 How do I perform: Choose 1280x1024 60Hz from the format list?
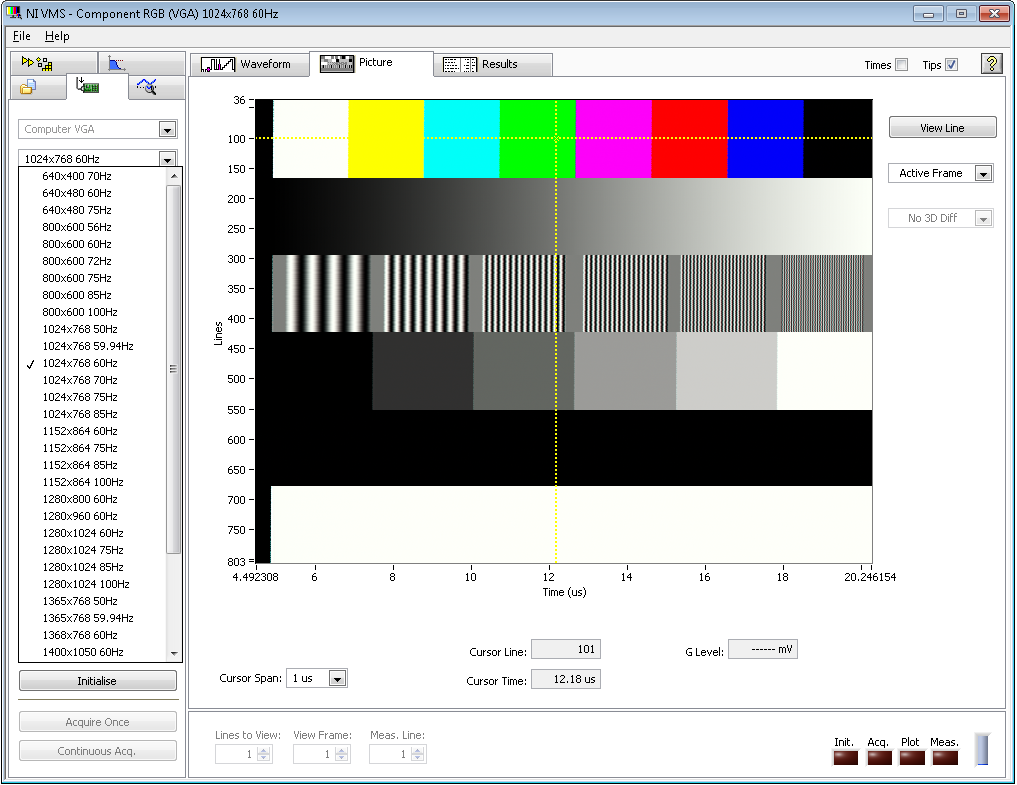[82, 533]
